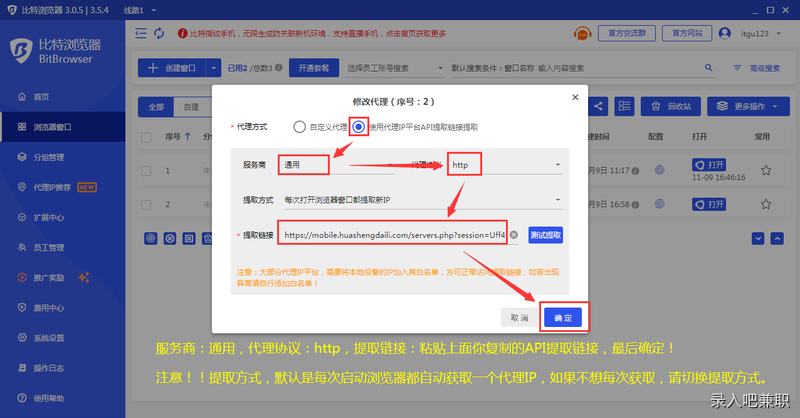Tick checkbox for row 1
This screenshot has height=418, width=800.
pos(146,170)
